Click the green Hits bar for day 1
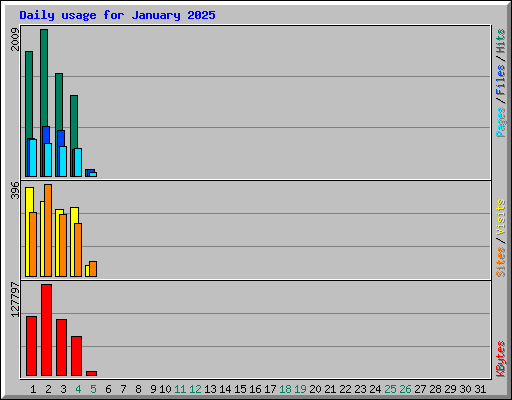 (x=29, y=114)
